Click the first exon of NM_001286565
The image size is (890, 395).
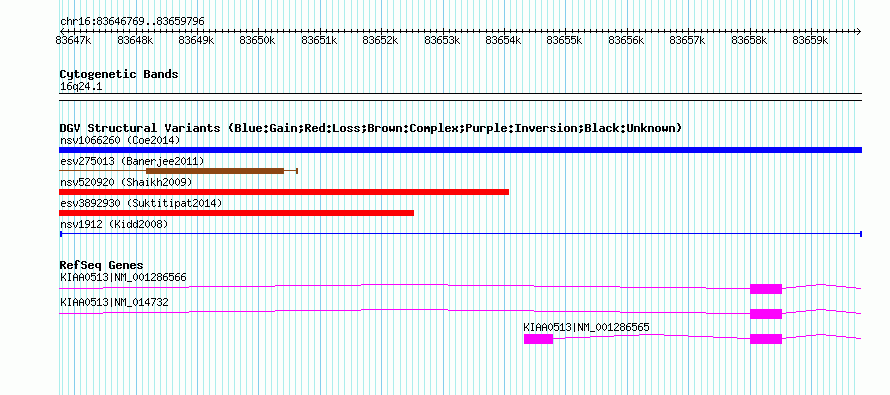point(538,339)
